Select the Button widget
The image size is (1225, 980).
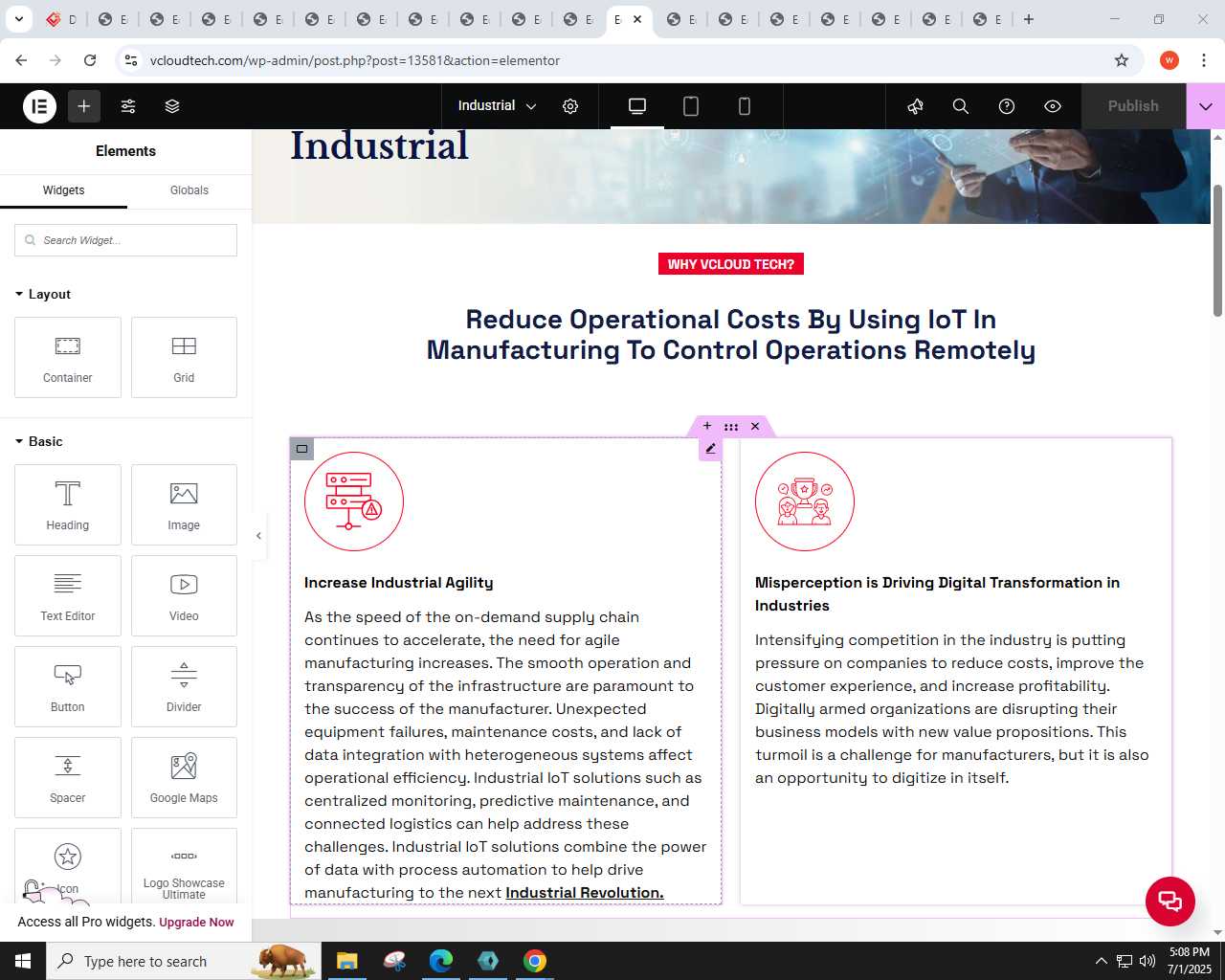pos(68,687)
